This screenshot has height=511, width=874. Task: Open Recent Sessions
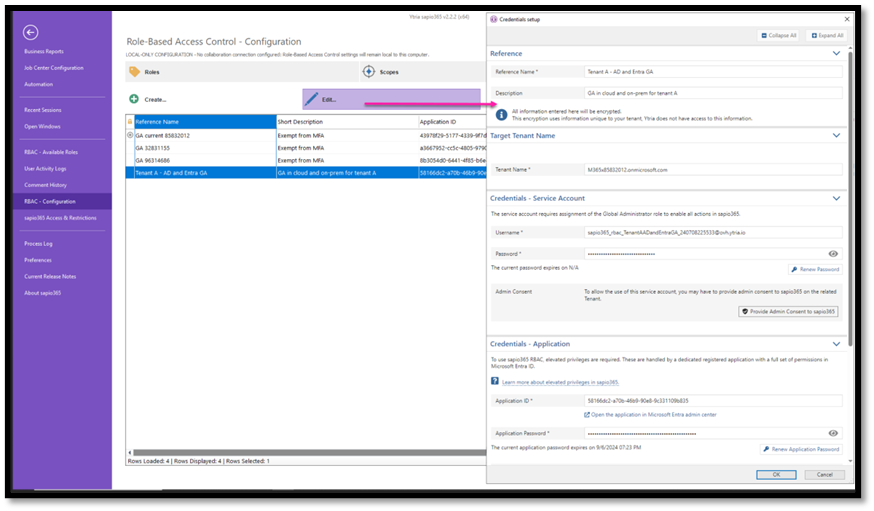coord(43,110)
